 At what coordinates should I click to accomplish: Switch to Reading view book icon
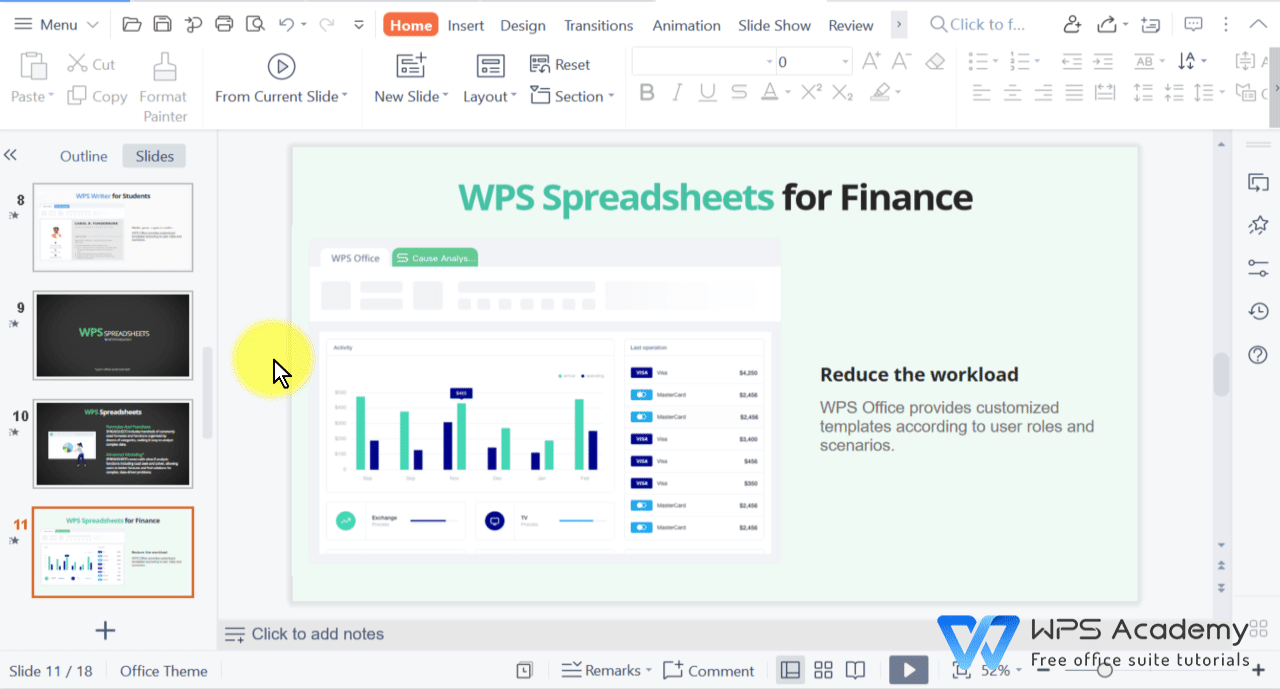[855, 670]
